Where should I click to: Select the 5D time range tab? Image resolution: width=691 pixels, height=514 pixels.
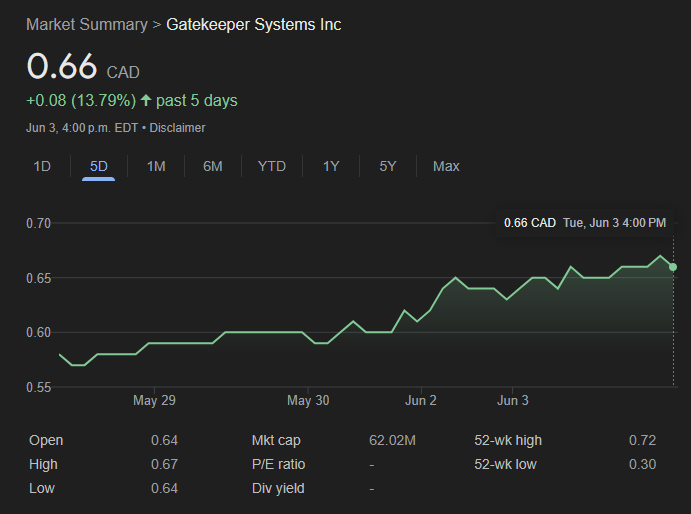tap(99, 166)
